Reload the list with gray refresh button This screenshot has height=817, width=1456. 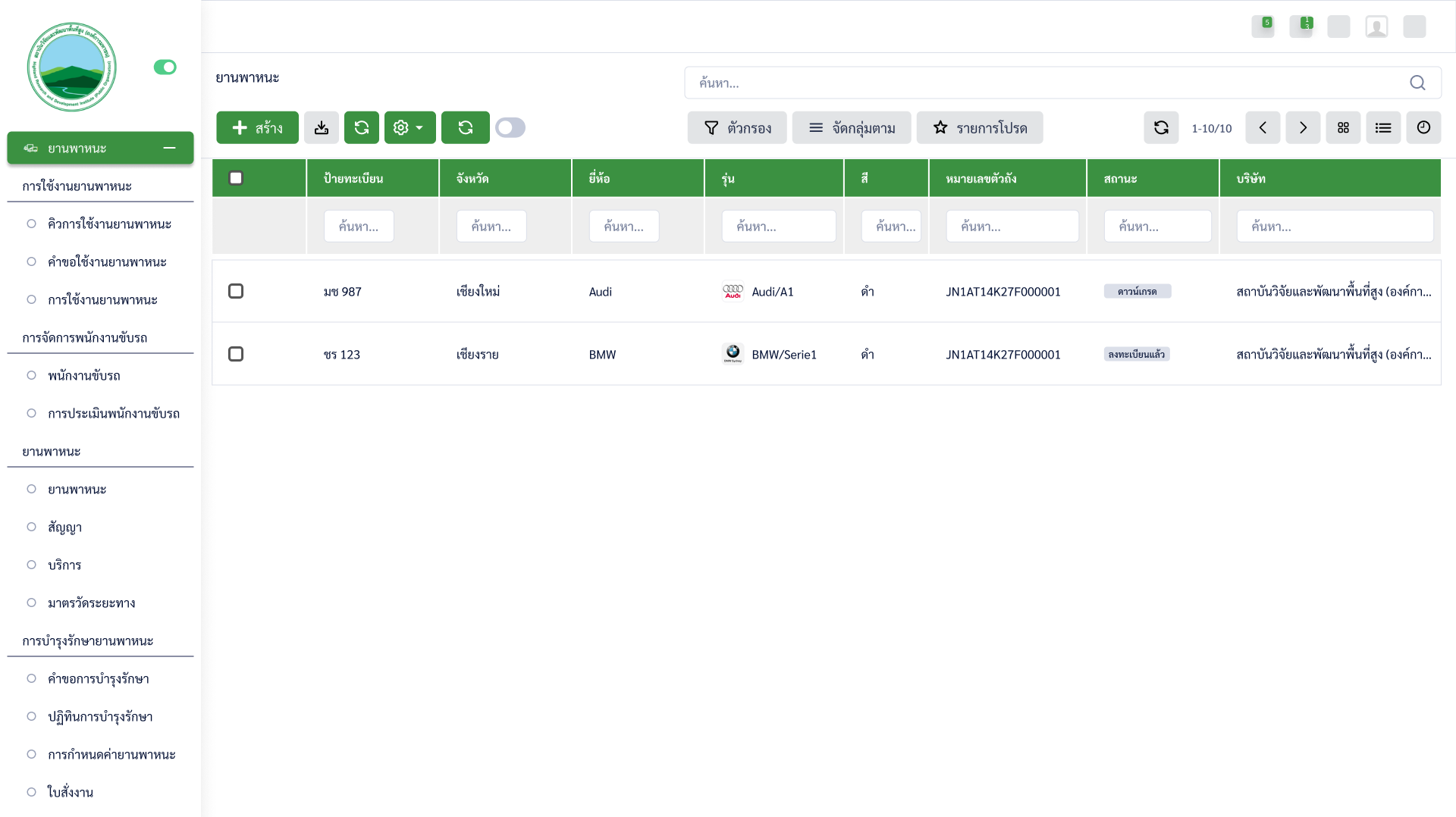[x=1160, y=128]
